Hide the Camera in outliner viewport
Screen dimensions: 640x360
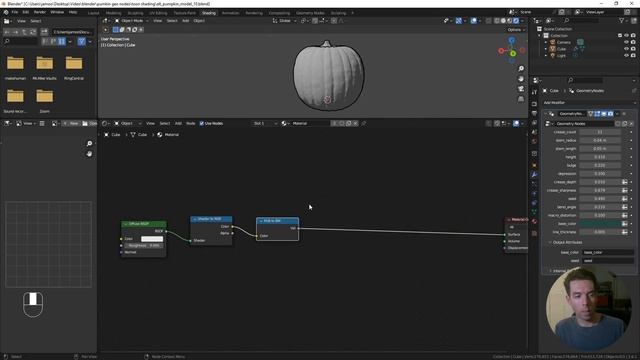(627, 42)
